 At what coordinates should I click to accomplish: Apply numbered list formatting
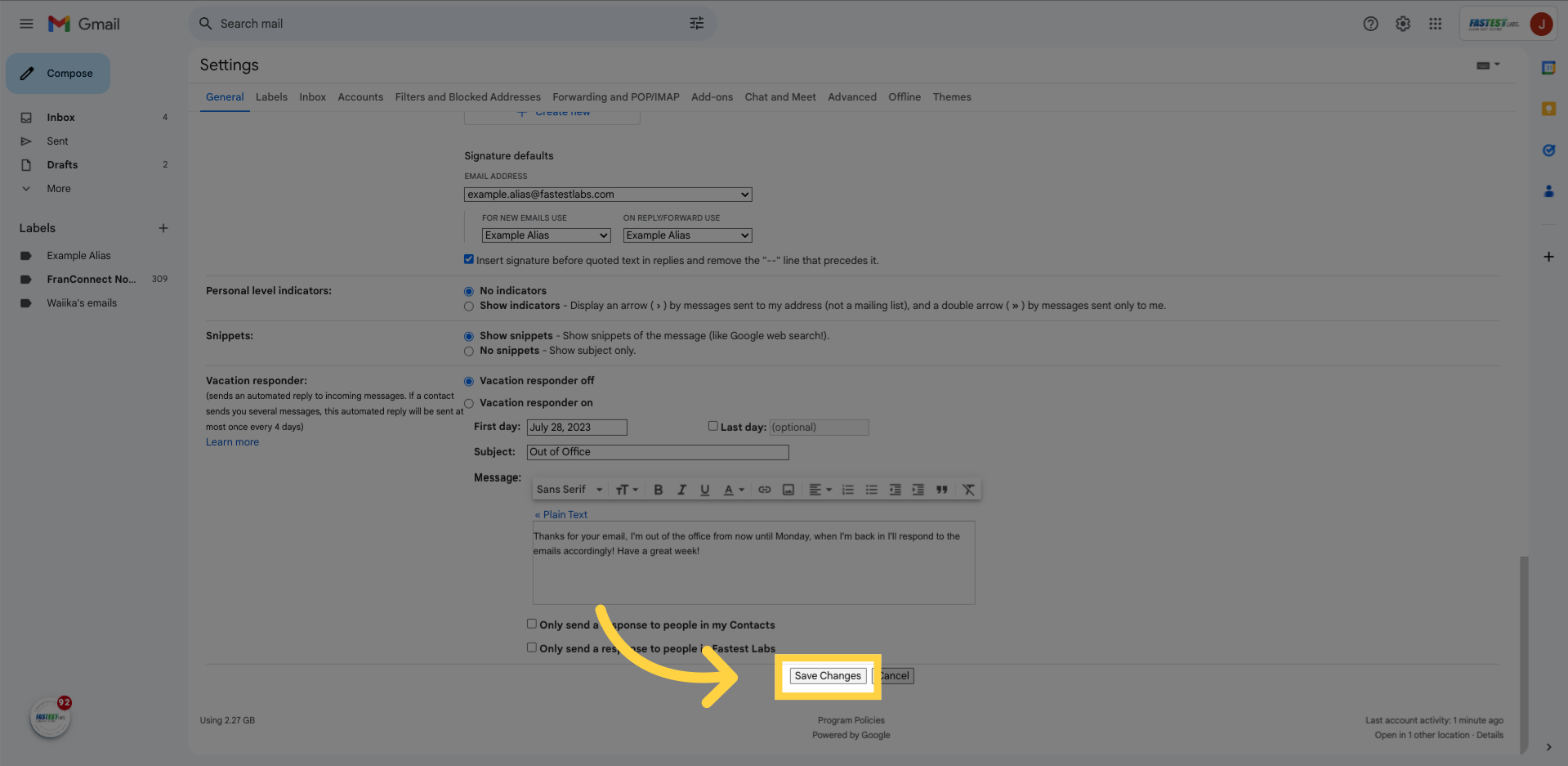pyautogui.click(x=848, y=490)
